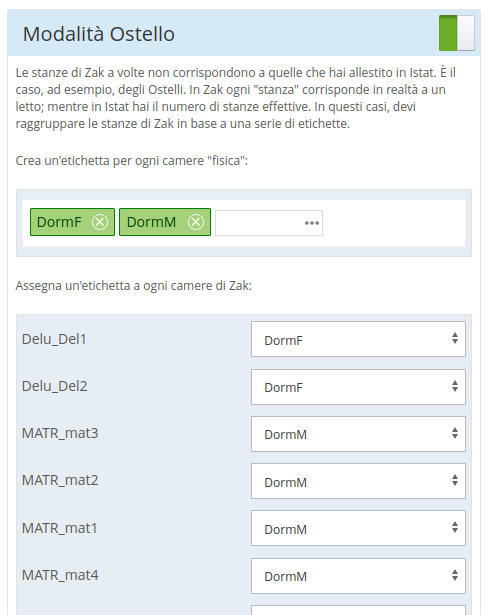Open the MATR_mat2 label dropdown
Viewport: 488px width, 615px height.
[358, 481]
